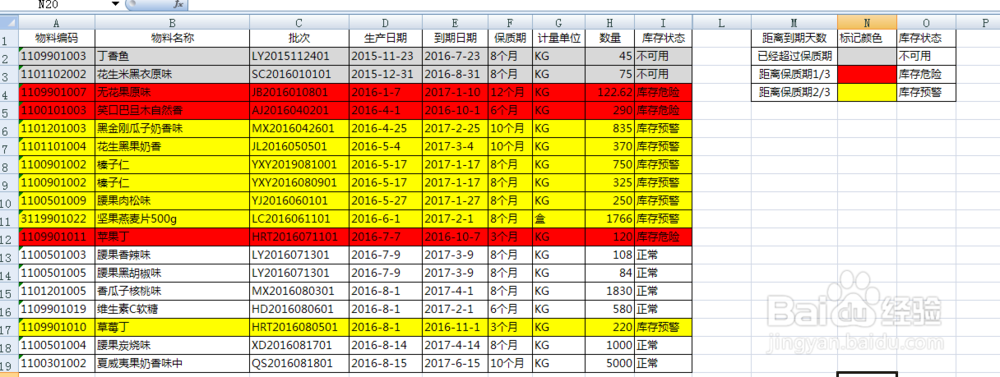Viewport: 1000px width, 377px height.
Task: Click the cell 草莓丁
Action: (172, 328)
